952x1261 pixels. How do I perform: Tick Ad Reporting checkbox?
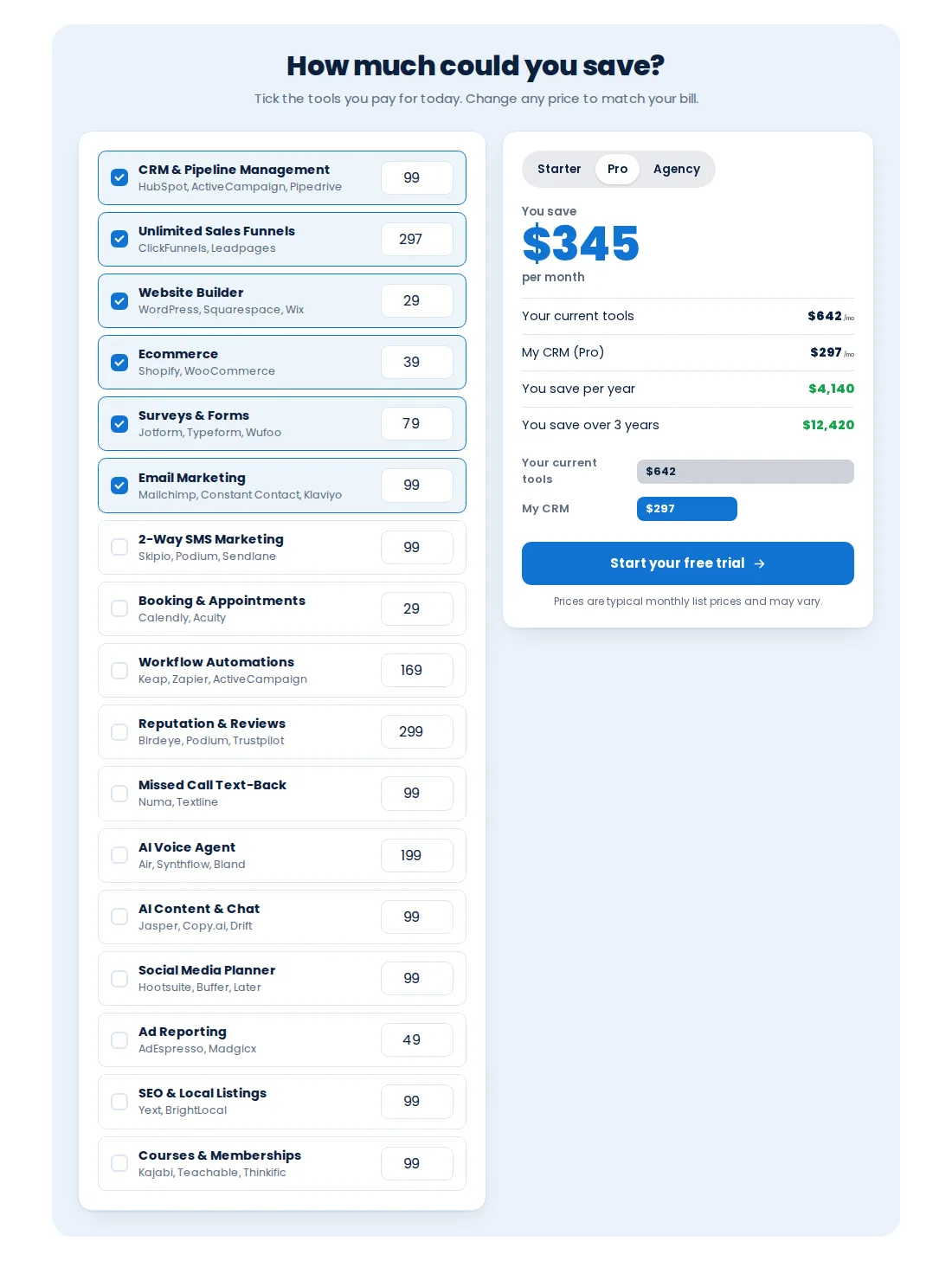click(x=119, y=1039)
